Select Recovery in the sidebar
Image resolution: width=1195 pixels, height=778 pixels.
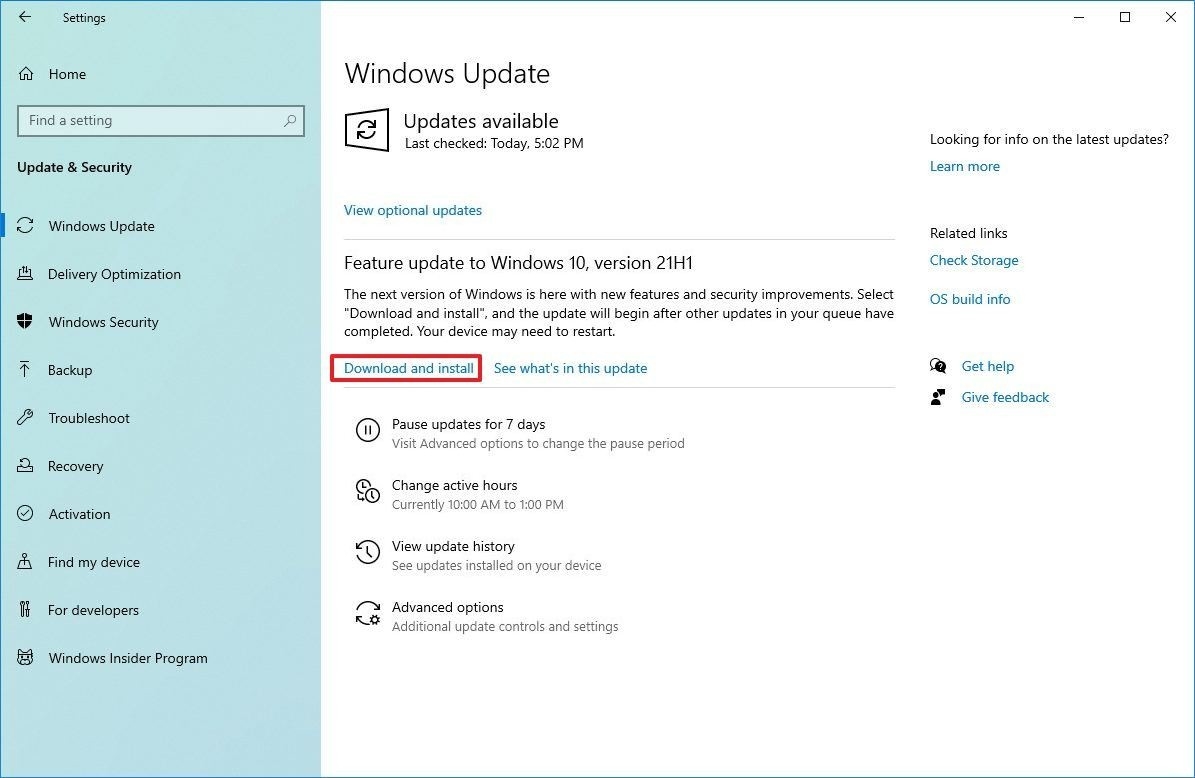coord(75,466)
